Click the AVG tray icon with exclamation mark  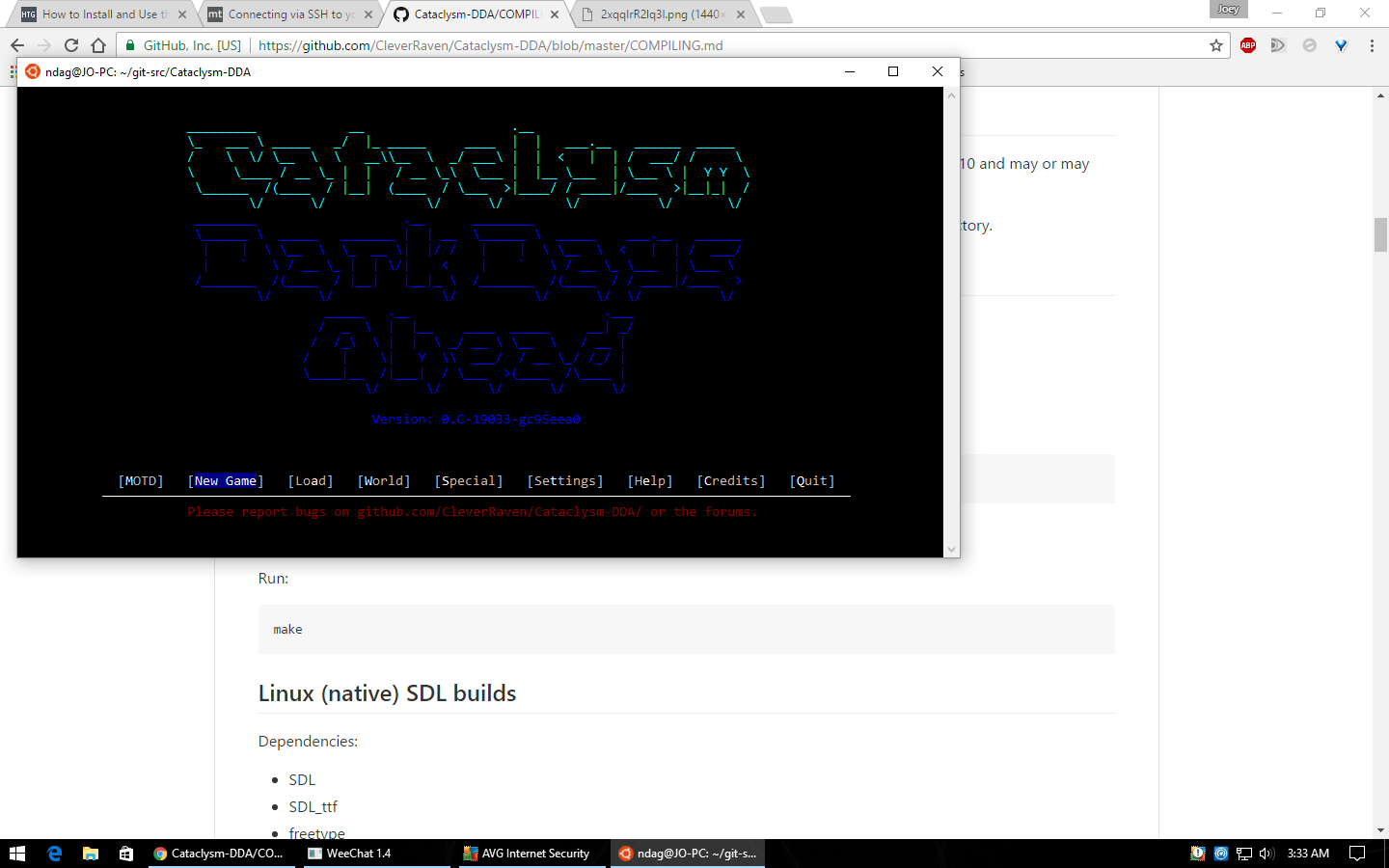(x=1198, y=854)
